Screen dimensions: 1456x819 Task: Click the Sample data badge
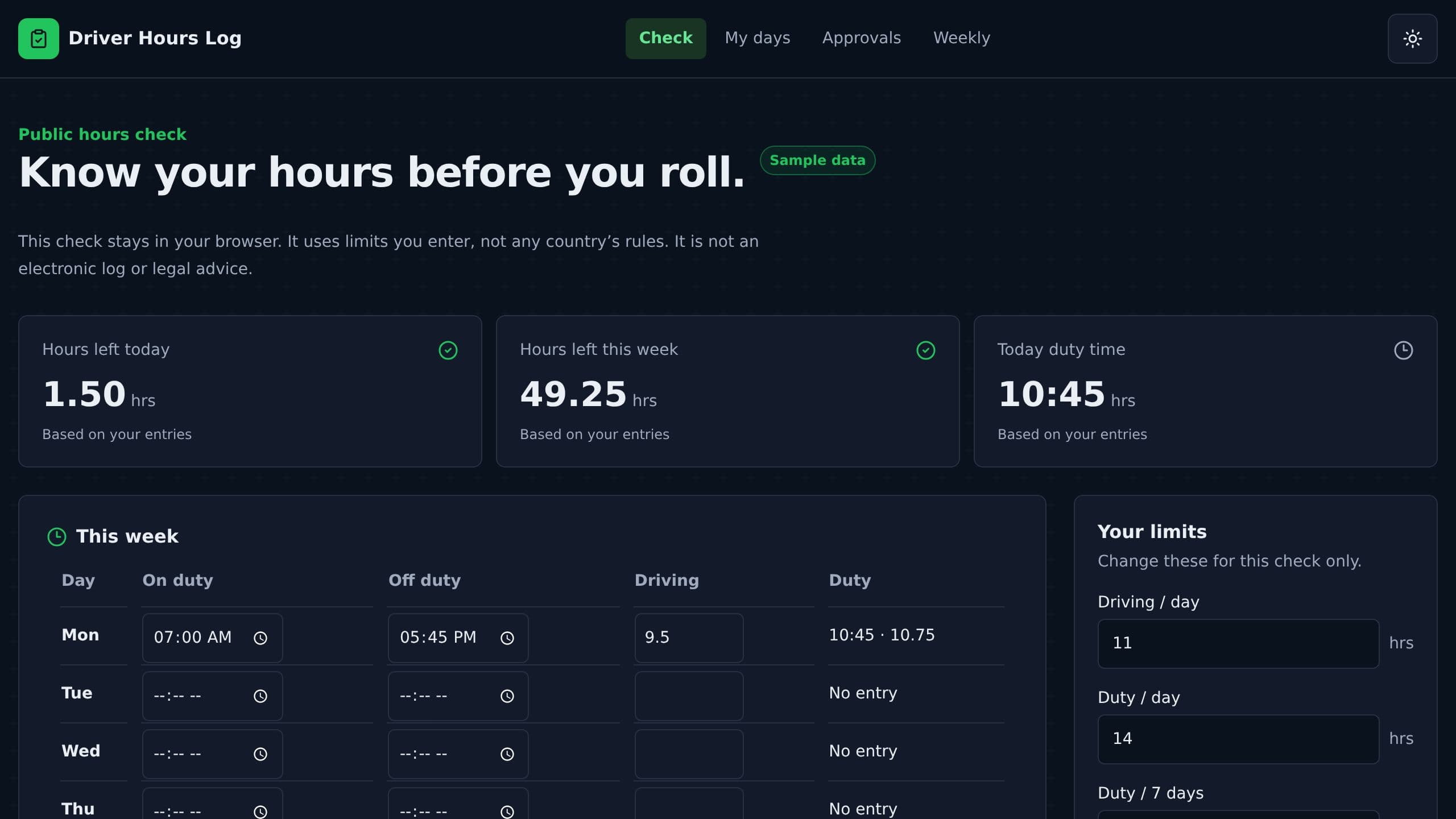pos(817,160)
